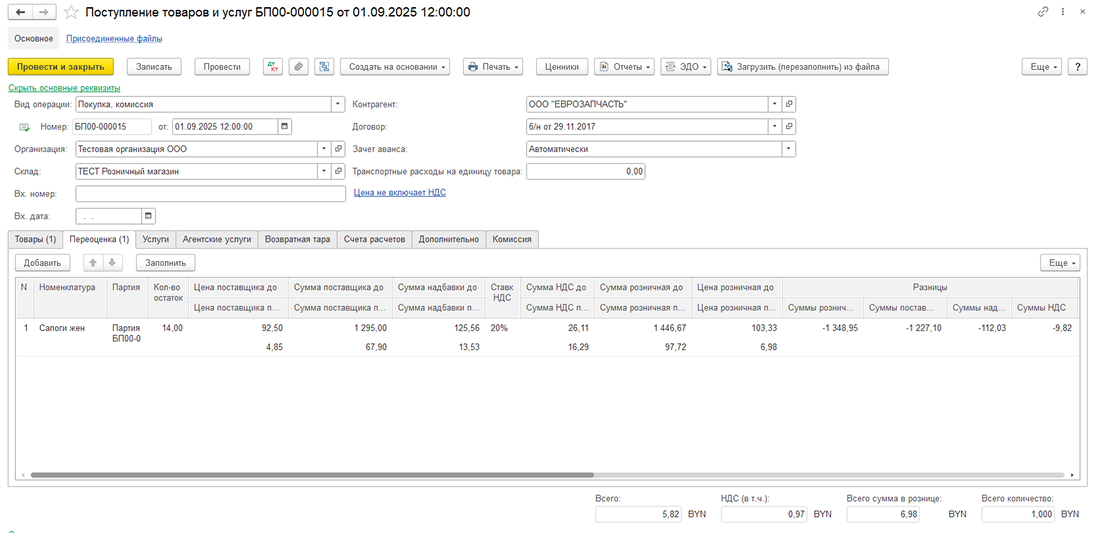
Task: Open the Счета расчетов tab
Action: (375, 240)
